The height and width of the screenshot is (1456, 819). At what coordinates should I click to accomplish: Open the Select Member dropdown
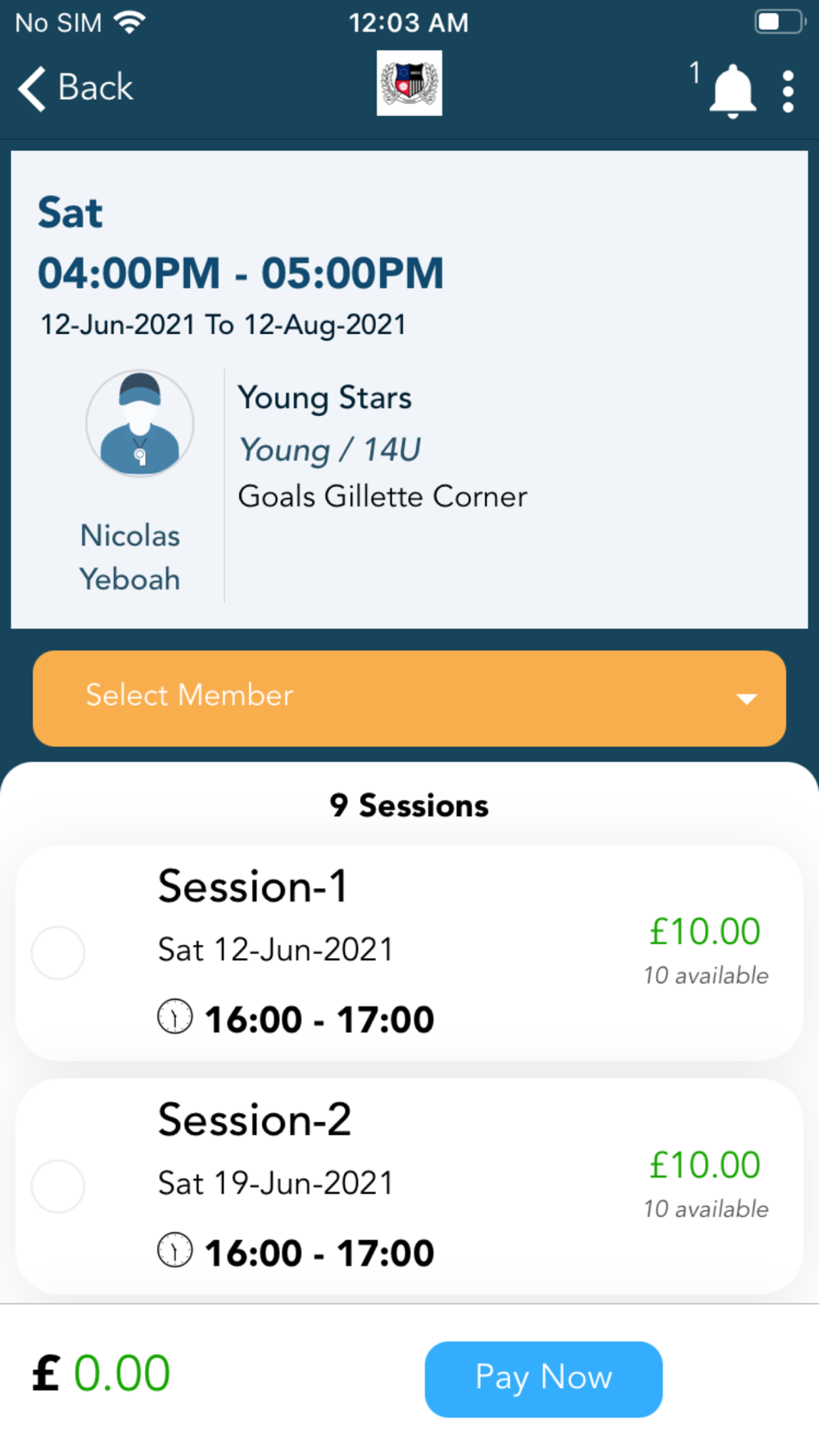pos(409,699)
